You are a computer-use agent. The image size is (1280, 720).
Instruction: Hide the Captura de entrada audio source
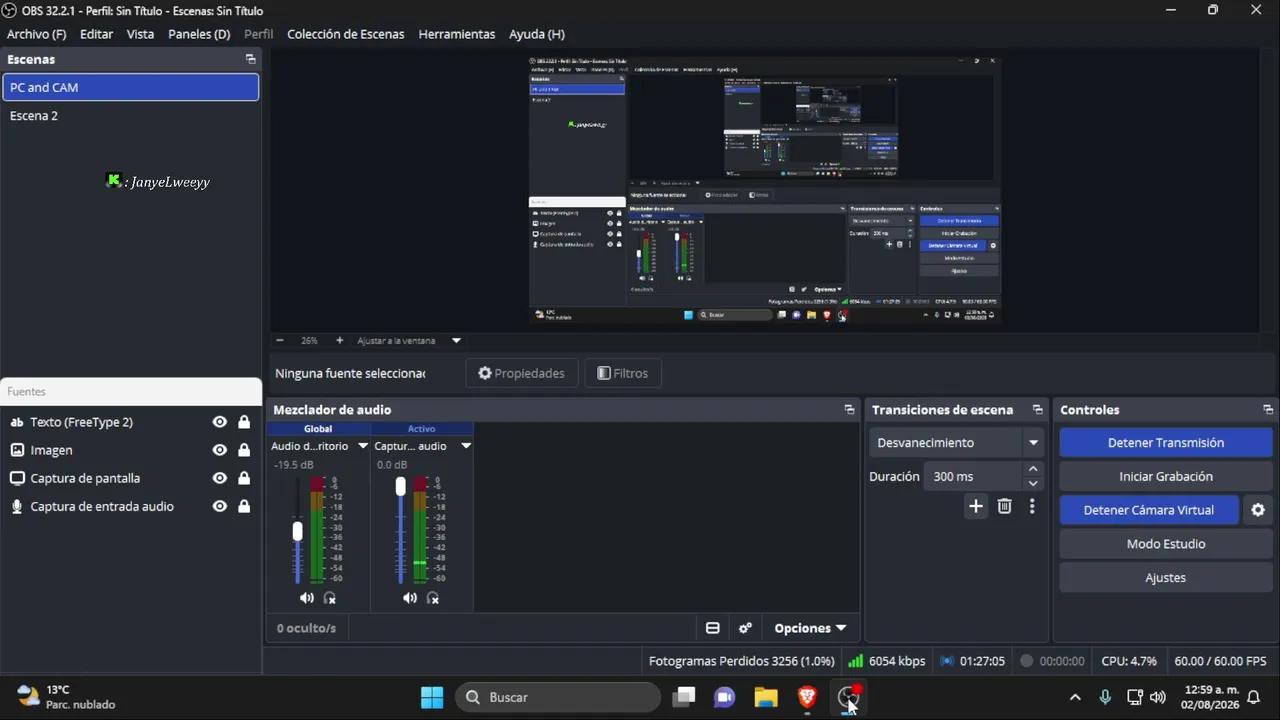pyautogui.click(x=220, y=506)
